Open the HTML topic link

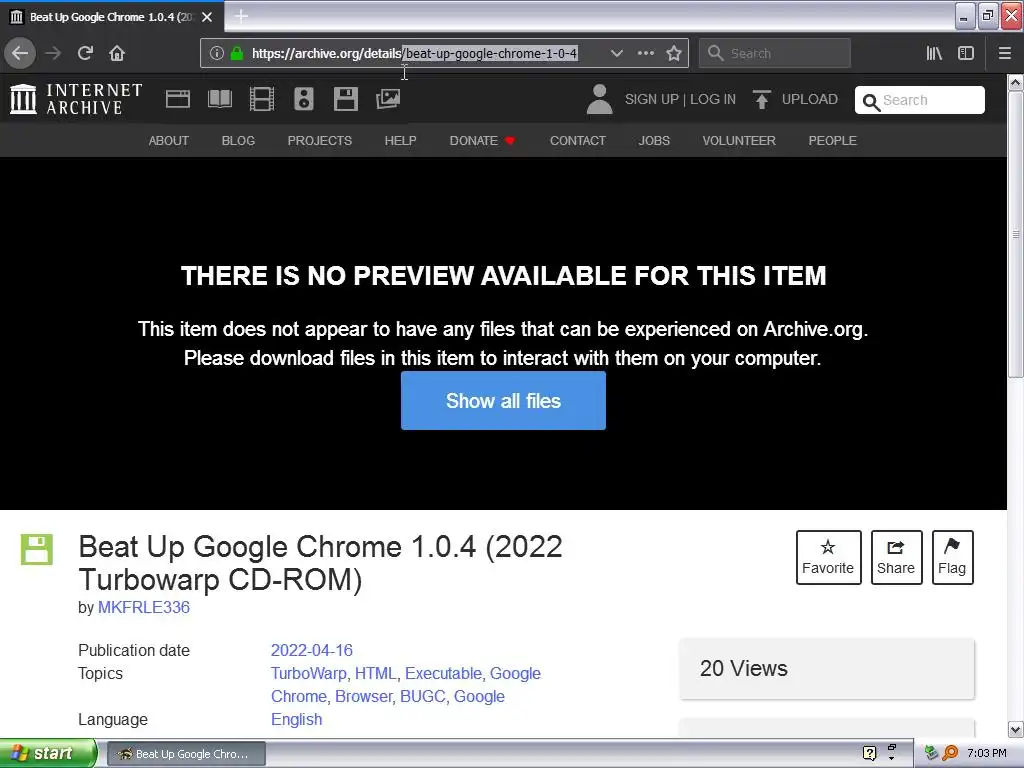[375, 673]
